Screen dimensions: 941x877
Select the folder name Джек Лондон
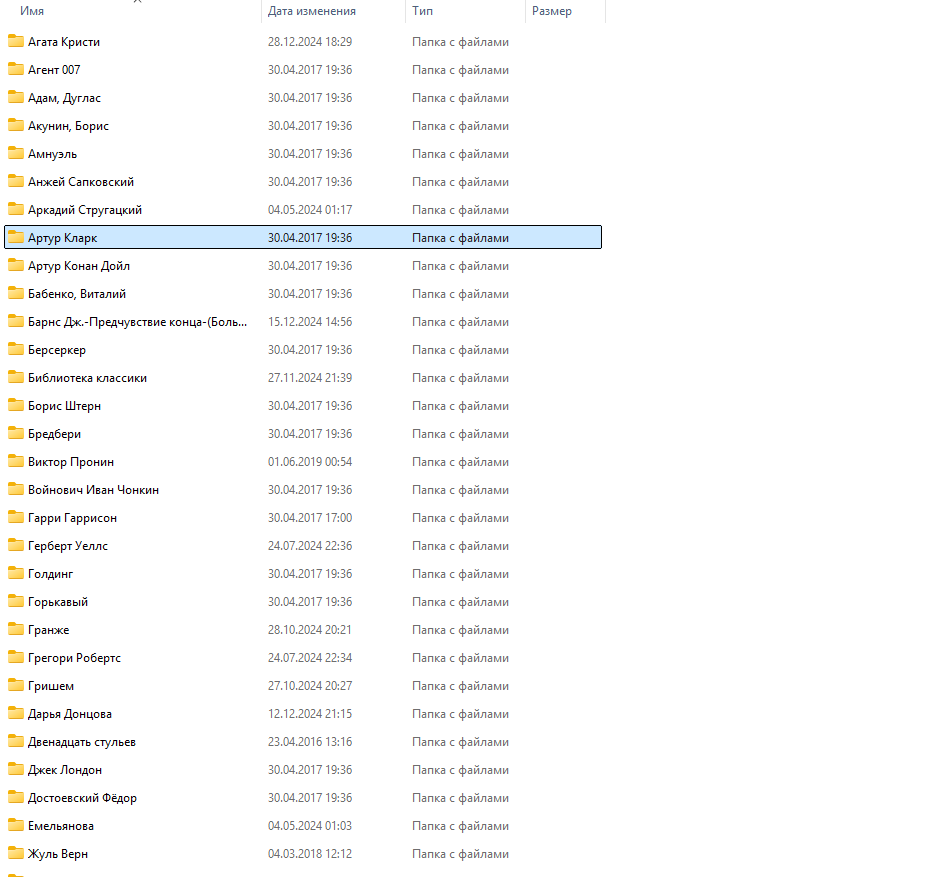click(65, 770)
